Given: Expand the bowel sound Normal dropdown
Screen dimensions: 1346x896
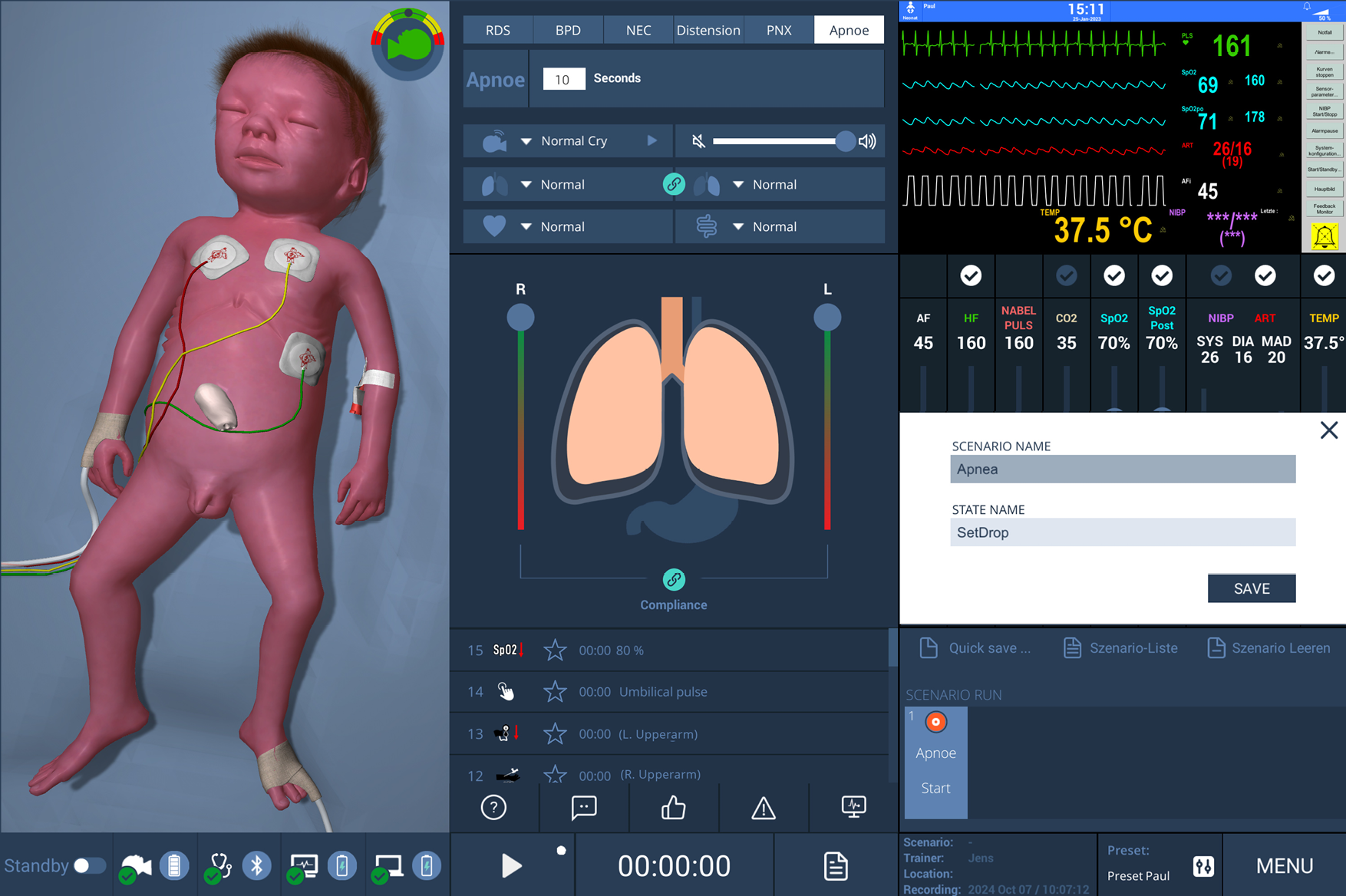Looking at the screenshot, I should point(738,227).
